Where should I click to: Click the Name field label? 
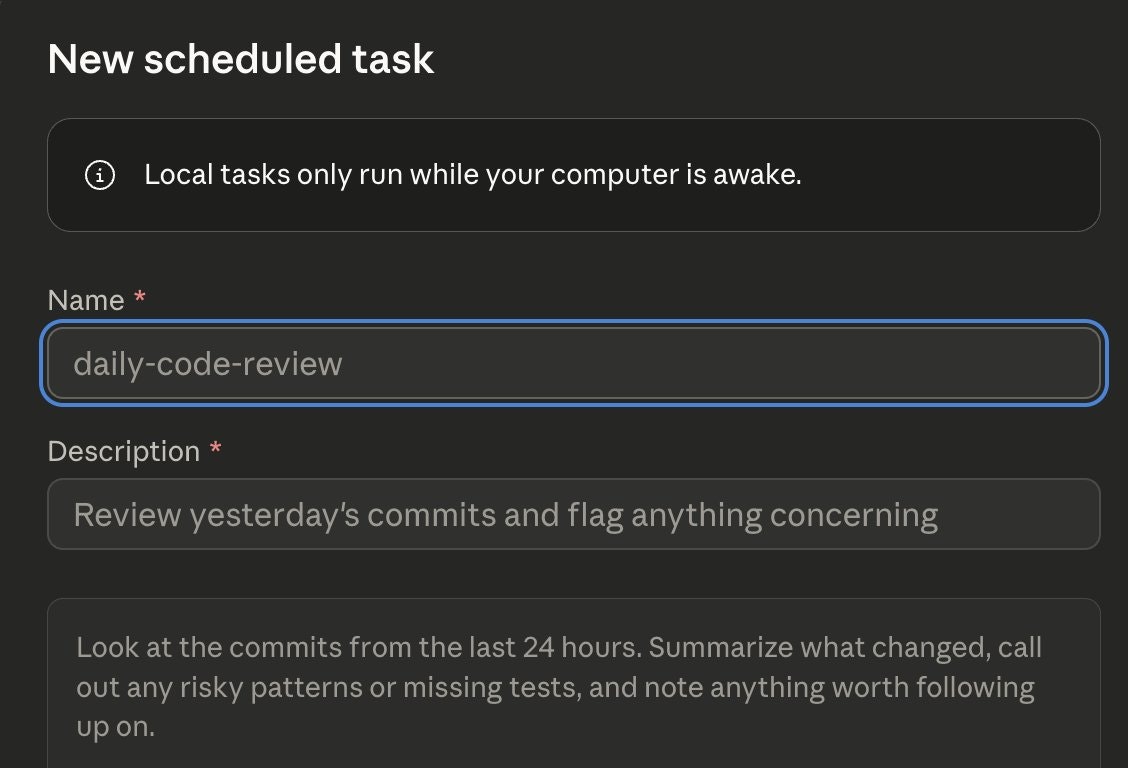(85, 299)
